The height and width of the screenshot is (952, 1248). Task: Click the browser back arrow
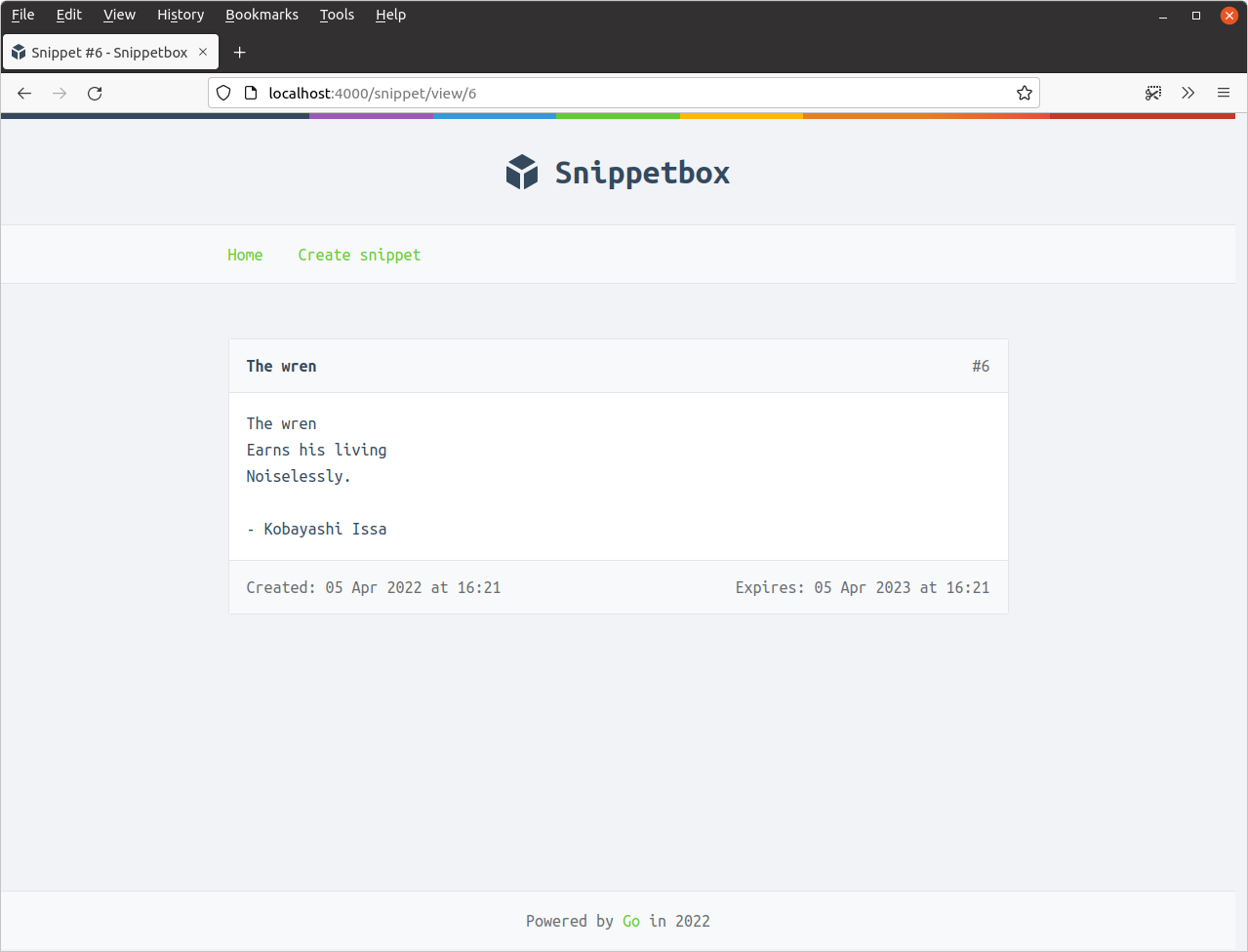point(24,94)
